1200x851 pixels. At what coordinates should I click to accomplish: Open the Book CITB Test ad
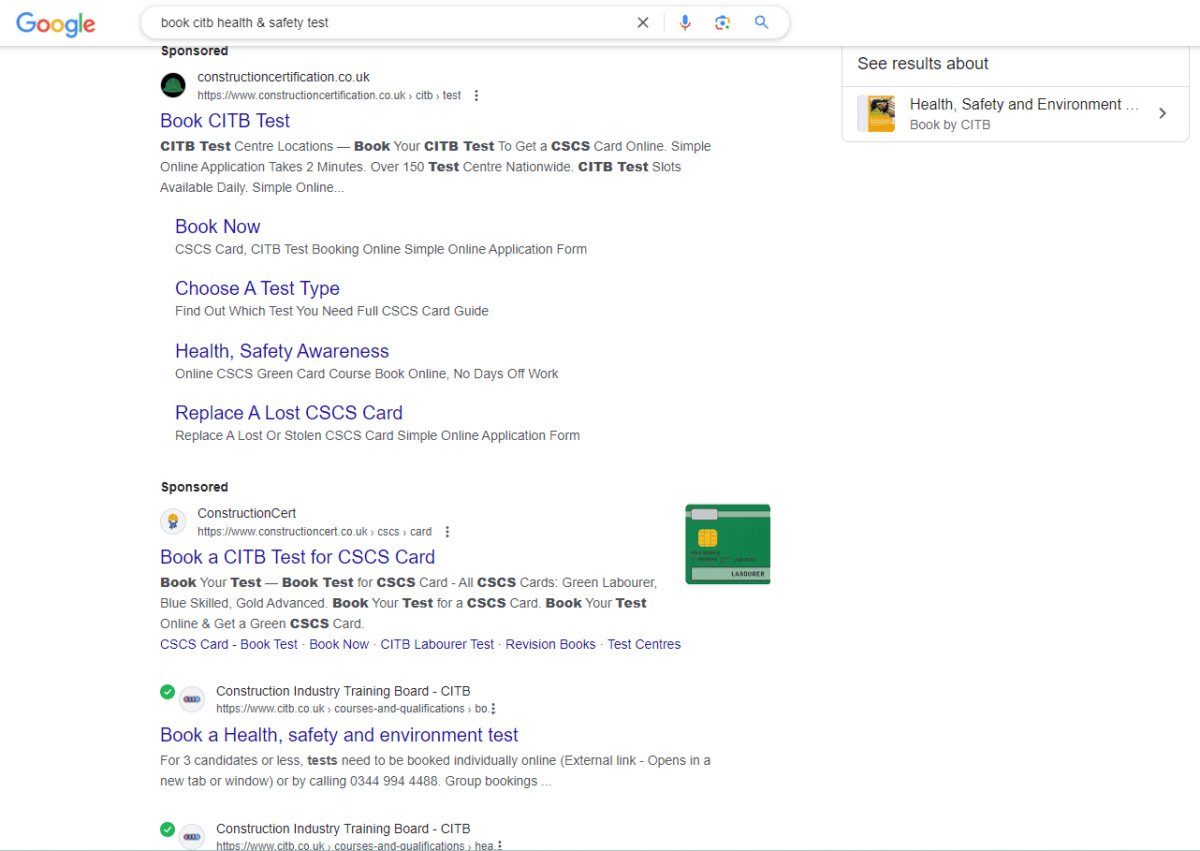click(x=225, y=121)
